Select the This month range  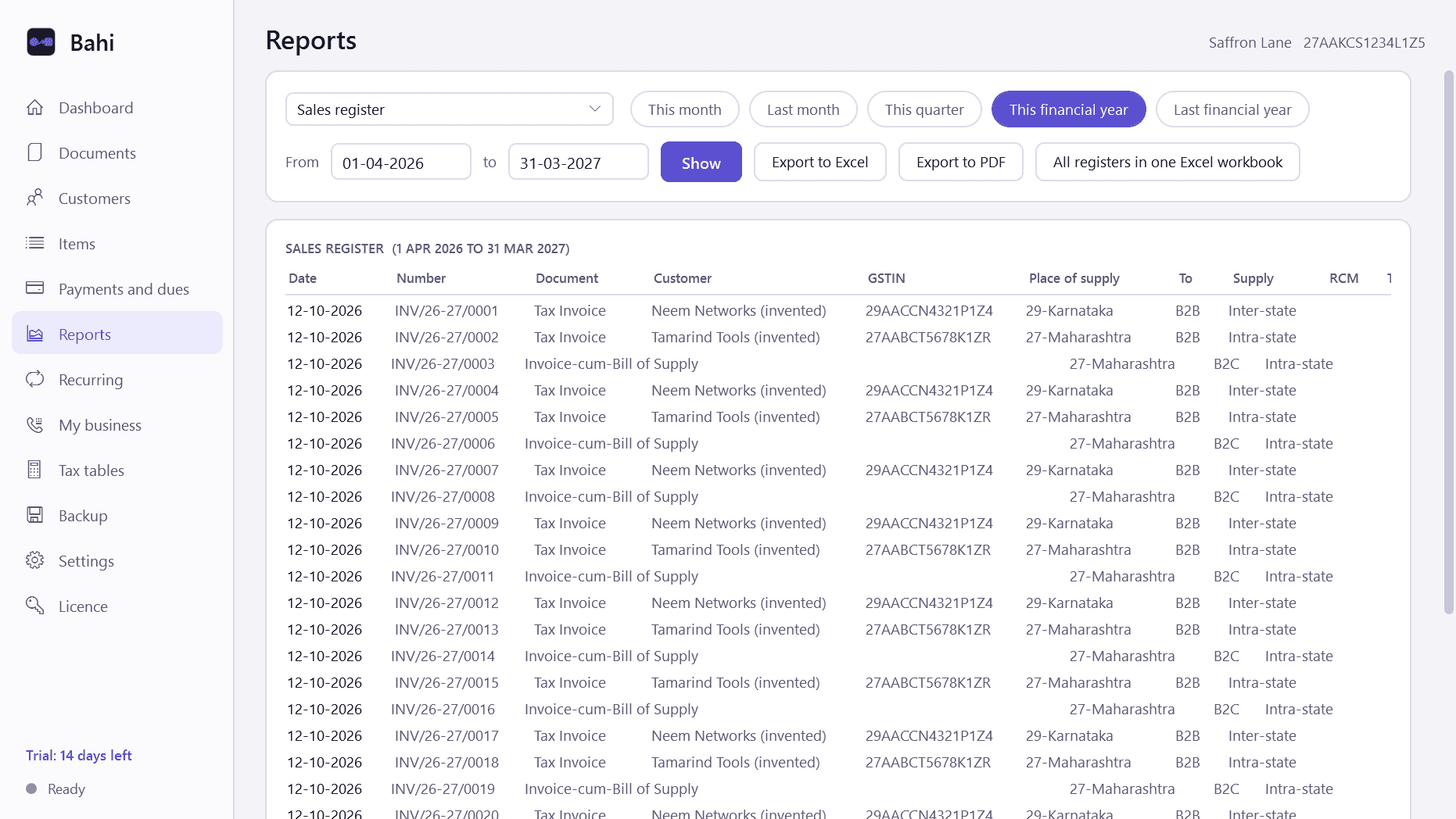coord(684,109)
